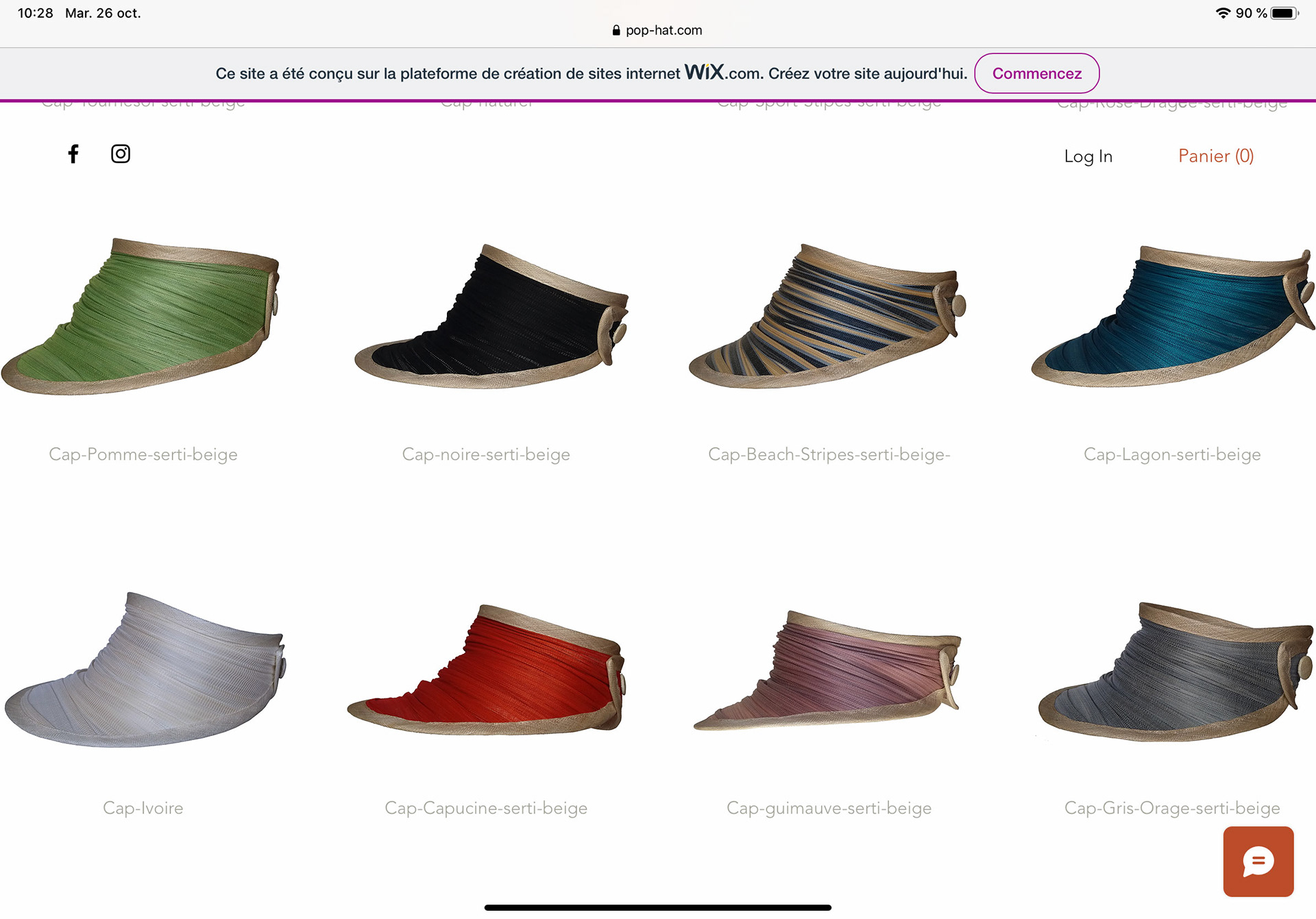Open the Facebook page icon
Viewport: 1316px width, 919px height.
(x=73, y=154)
